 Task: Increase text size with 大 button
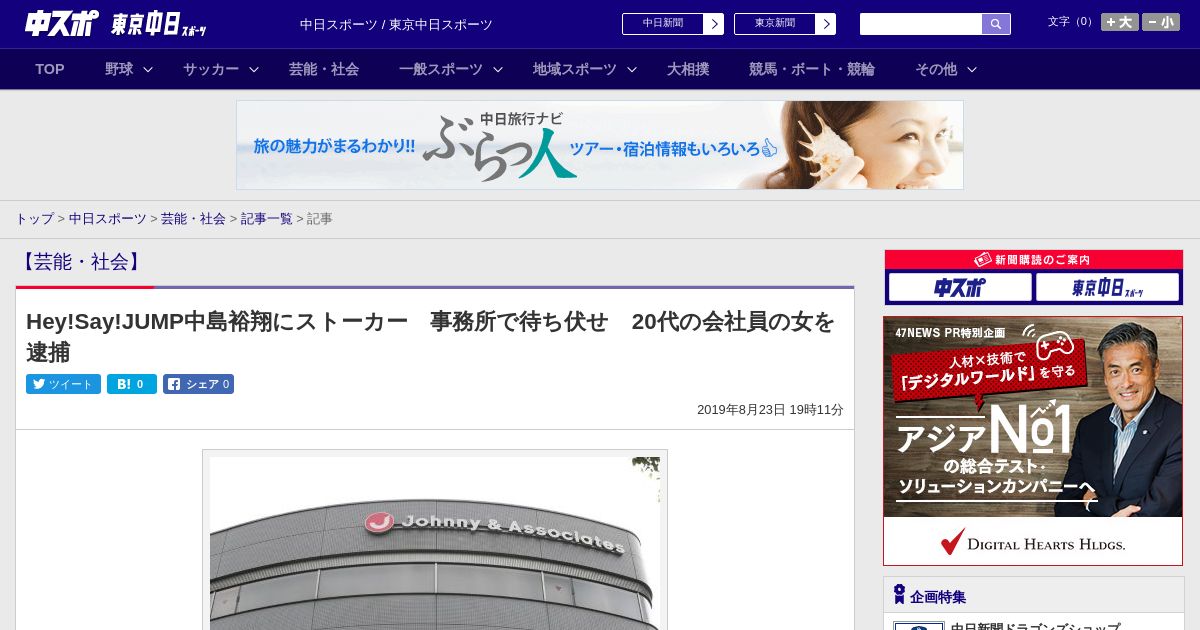coord(1119,22)
